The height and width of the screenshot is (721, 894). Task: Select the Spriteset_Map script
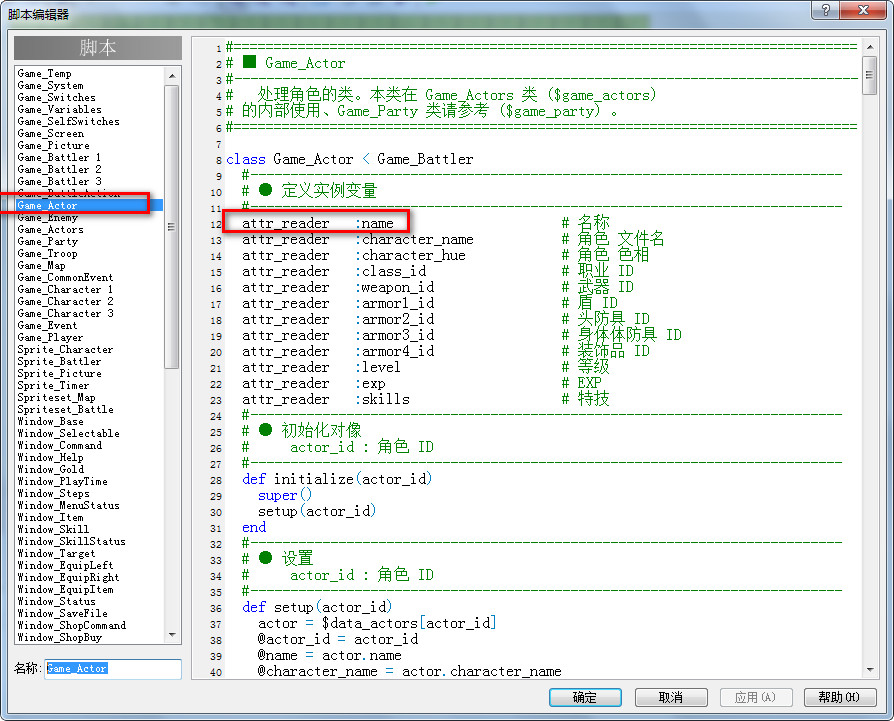click(x=56, y=397)
